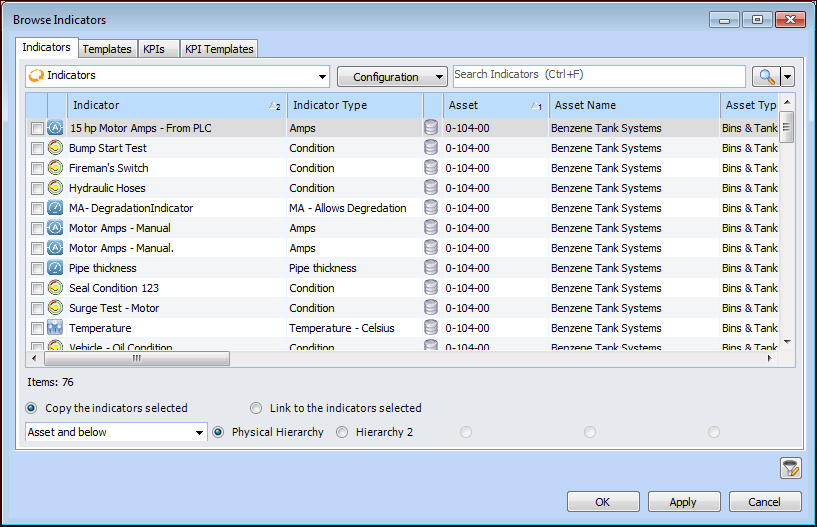
Task: Sort by the Asset Name column header
Action: (634, 105)
